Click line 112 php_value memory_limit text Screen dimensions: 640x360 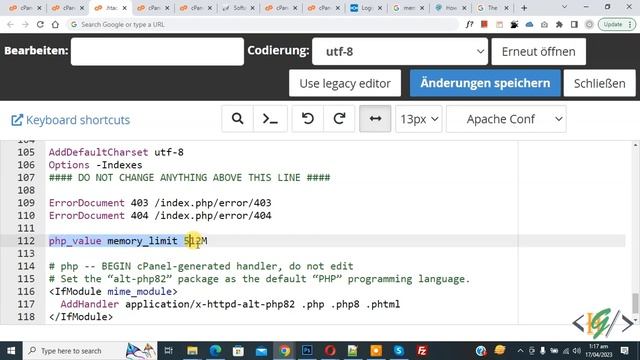[x=128, y=241]
